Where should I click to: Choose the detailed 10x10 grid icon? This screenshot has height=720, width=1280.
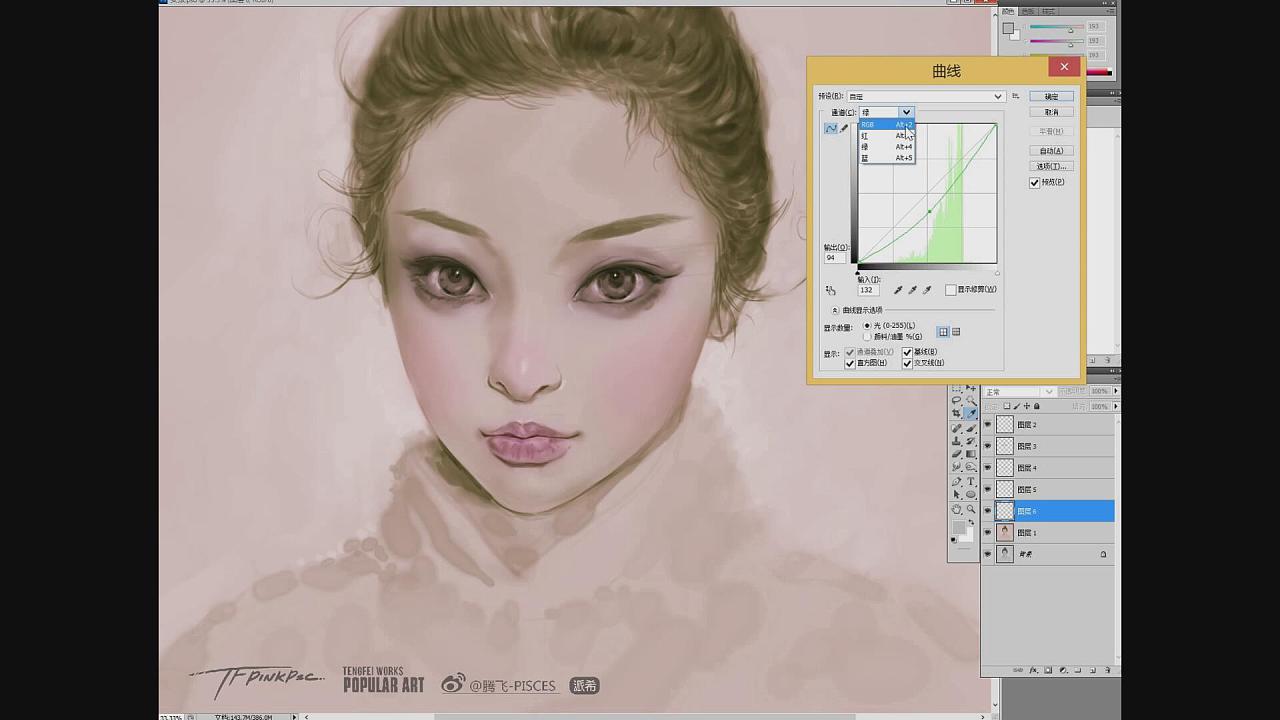[x=956, y=331]
